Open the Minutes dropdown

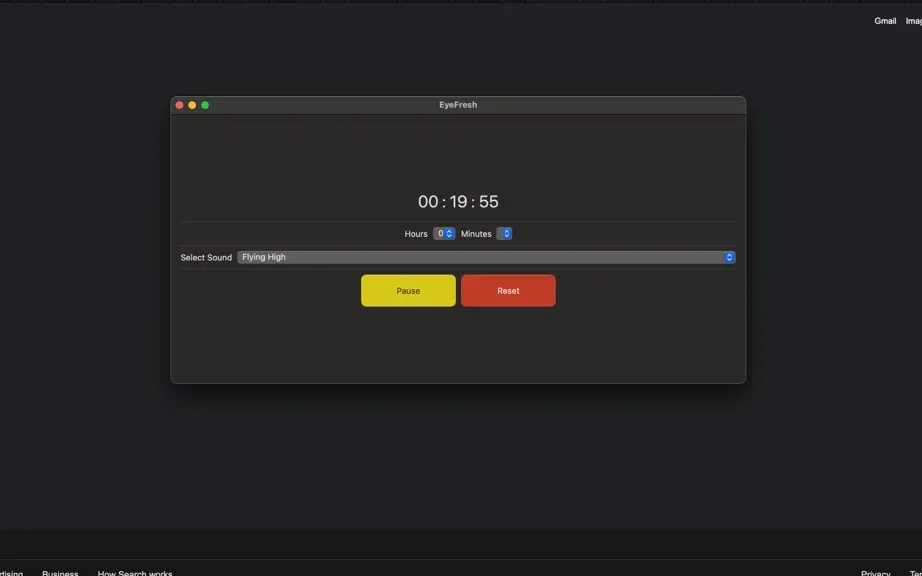(x=504, y=233)
